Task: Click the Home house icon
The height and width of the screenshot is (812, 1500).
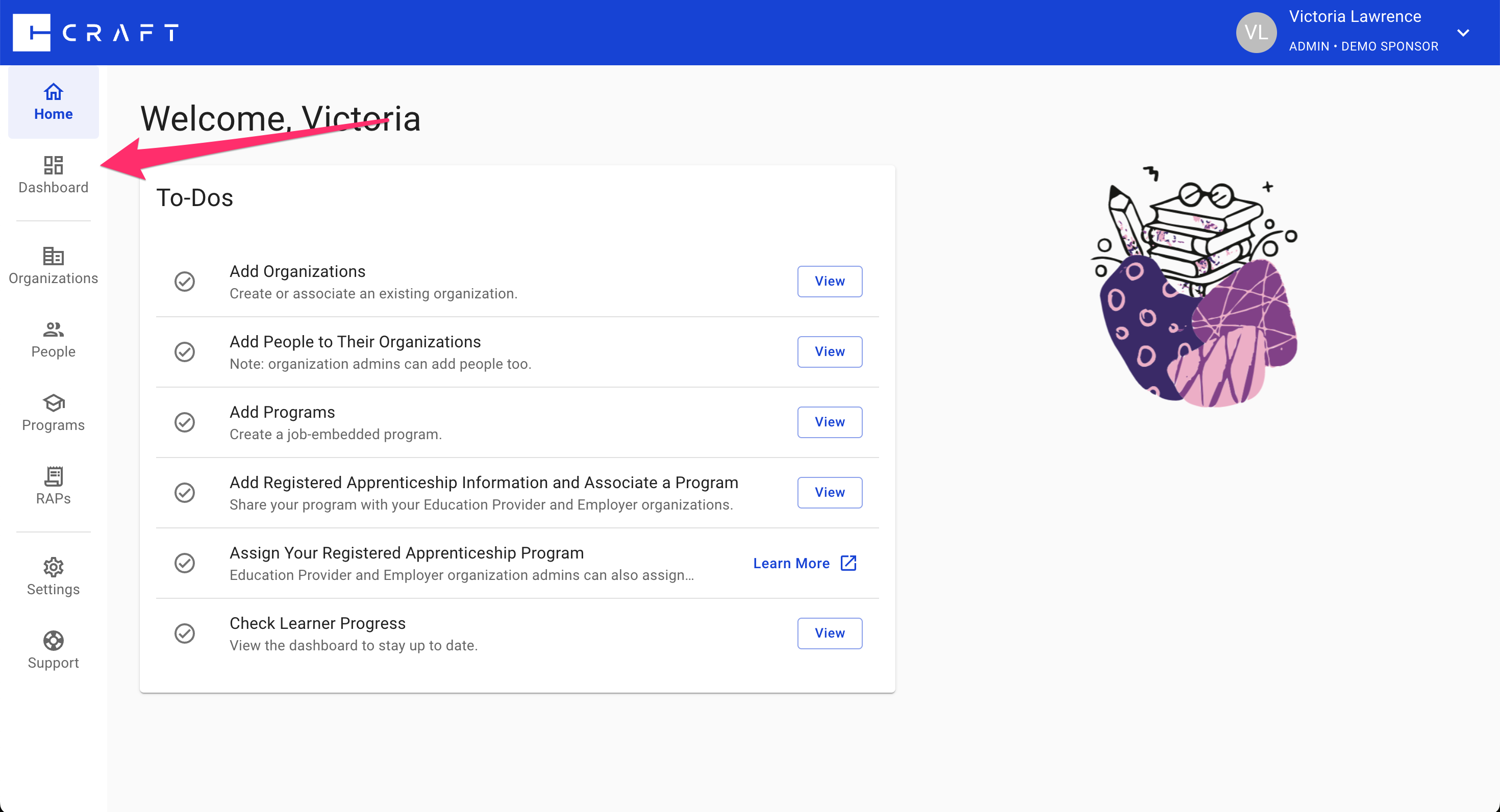Action: (53, 92)
